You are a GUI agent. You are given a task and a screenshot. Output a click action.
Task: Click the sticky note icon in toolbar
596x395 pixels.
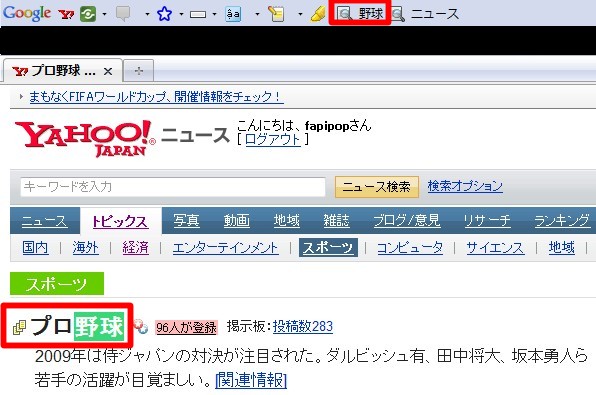tap(276, 14)
